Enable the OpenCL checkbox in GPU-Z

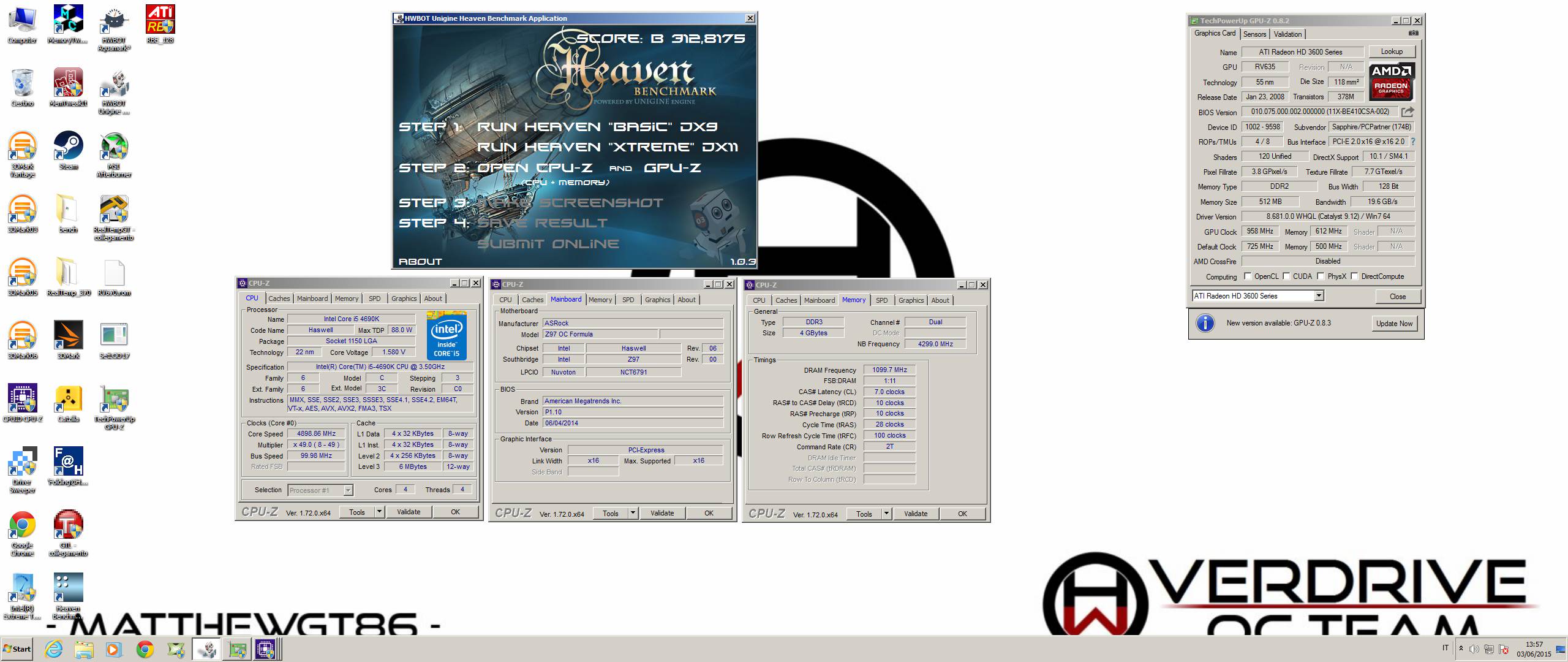(x=1247, y=276)
